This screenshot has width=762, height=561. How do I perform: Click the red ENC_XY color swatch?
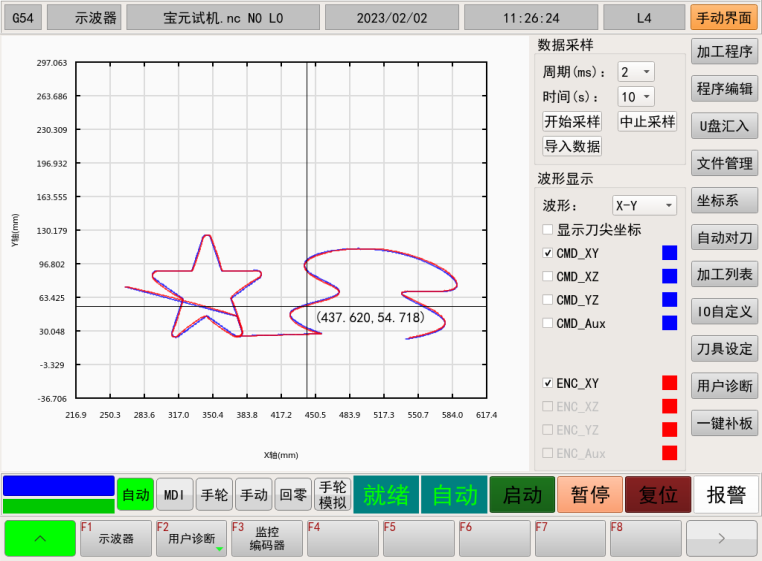[669, 383]
